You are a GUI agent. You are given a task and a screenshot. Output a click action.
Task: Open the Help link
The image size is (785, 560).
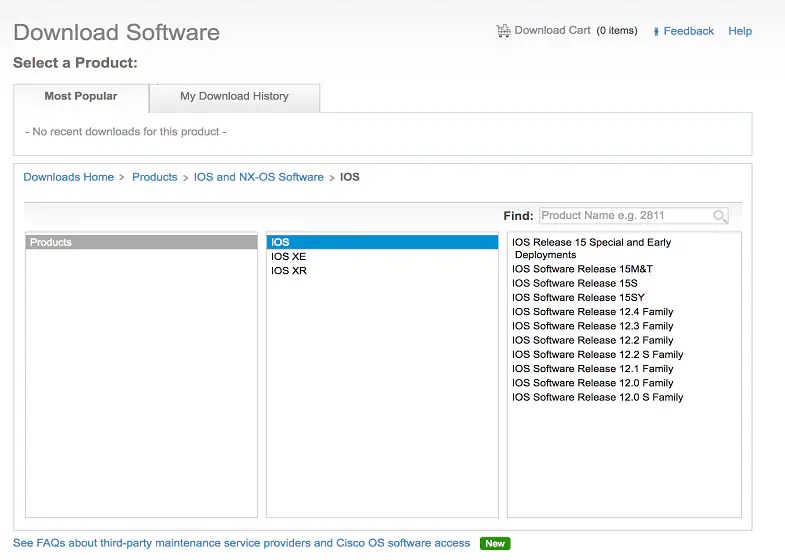[739, 31]
